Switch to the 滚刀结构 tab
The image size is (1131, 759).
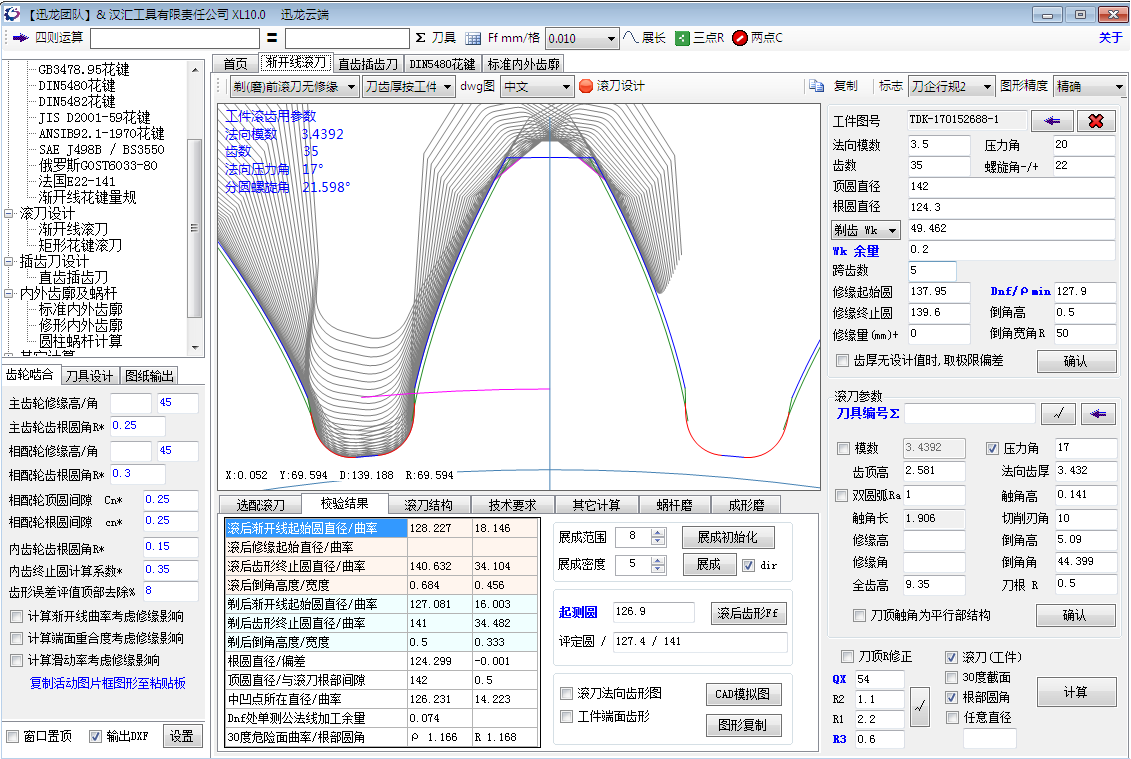coord(428,505)
